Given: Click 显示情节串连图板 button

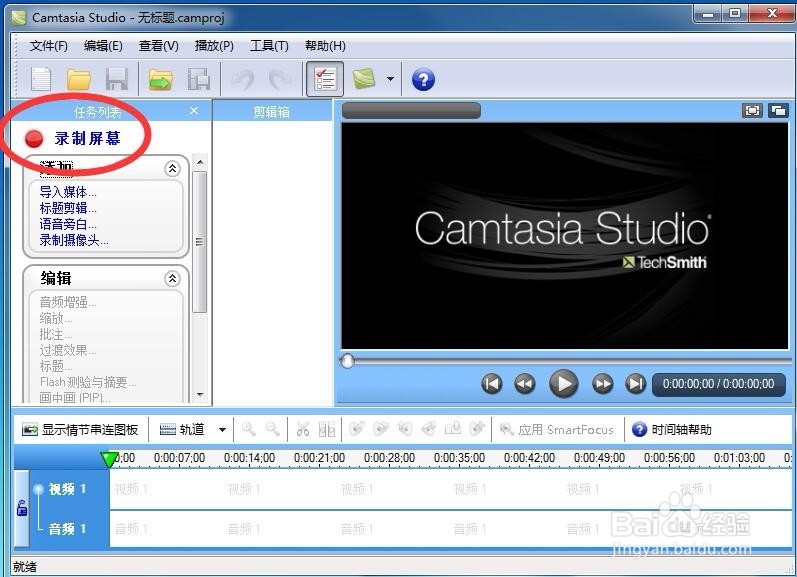Looking at the screenshot, I should tap(80, 430).
